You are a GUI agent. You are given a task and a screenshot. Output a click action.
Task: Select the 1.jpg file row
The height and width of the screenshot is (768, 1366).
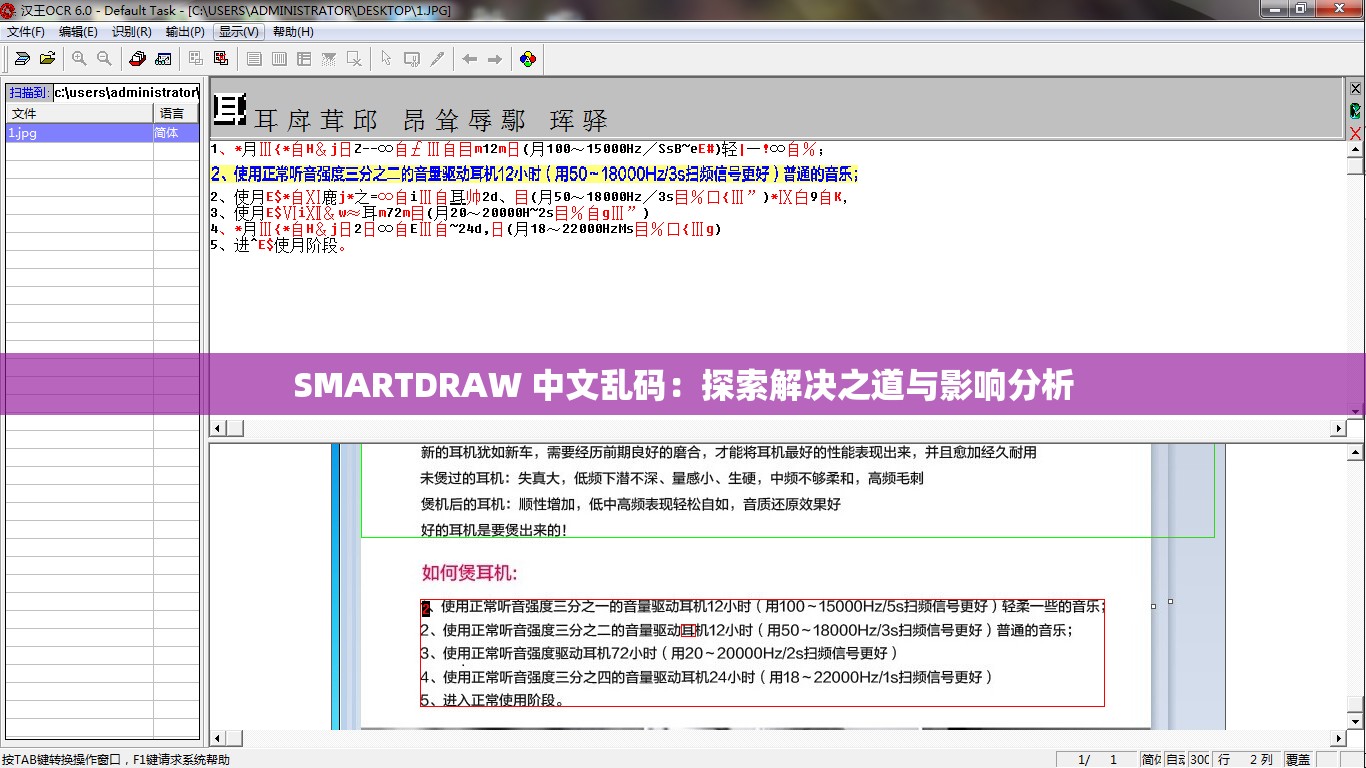[x=102, y=132]
